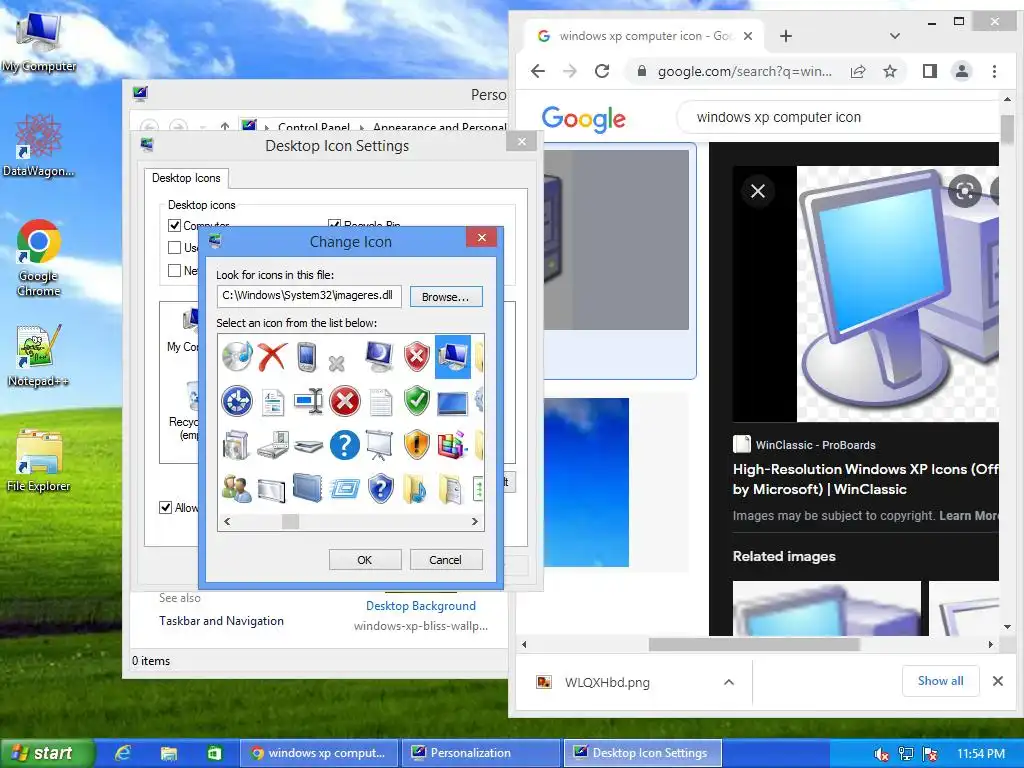Screen dimensions: 1024x768
Task: Choose the highlighted computer icon
Action: [x=453, y=357]
